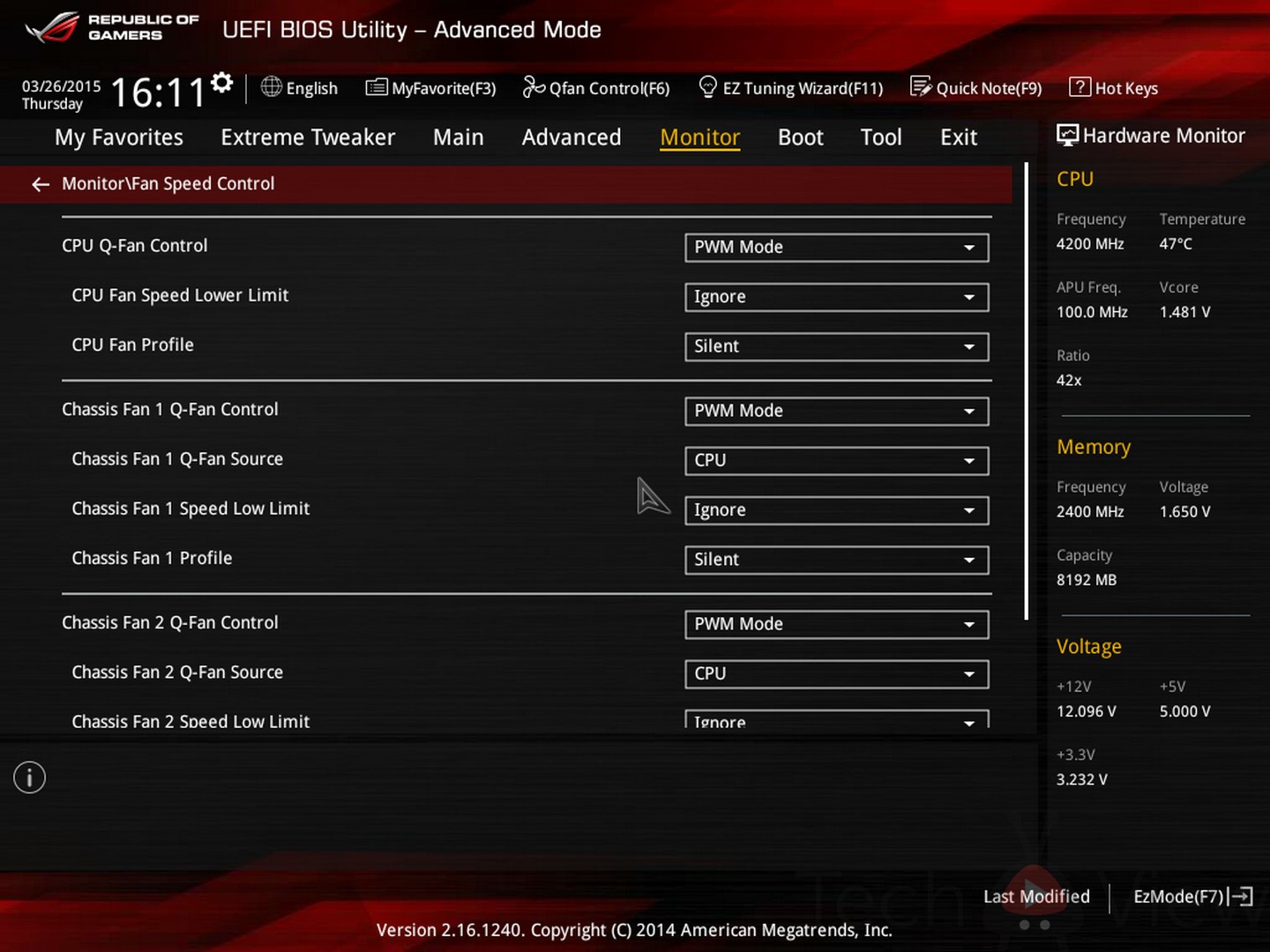Open the Boot tab

[x=801, y=138]
